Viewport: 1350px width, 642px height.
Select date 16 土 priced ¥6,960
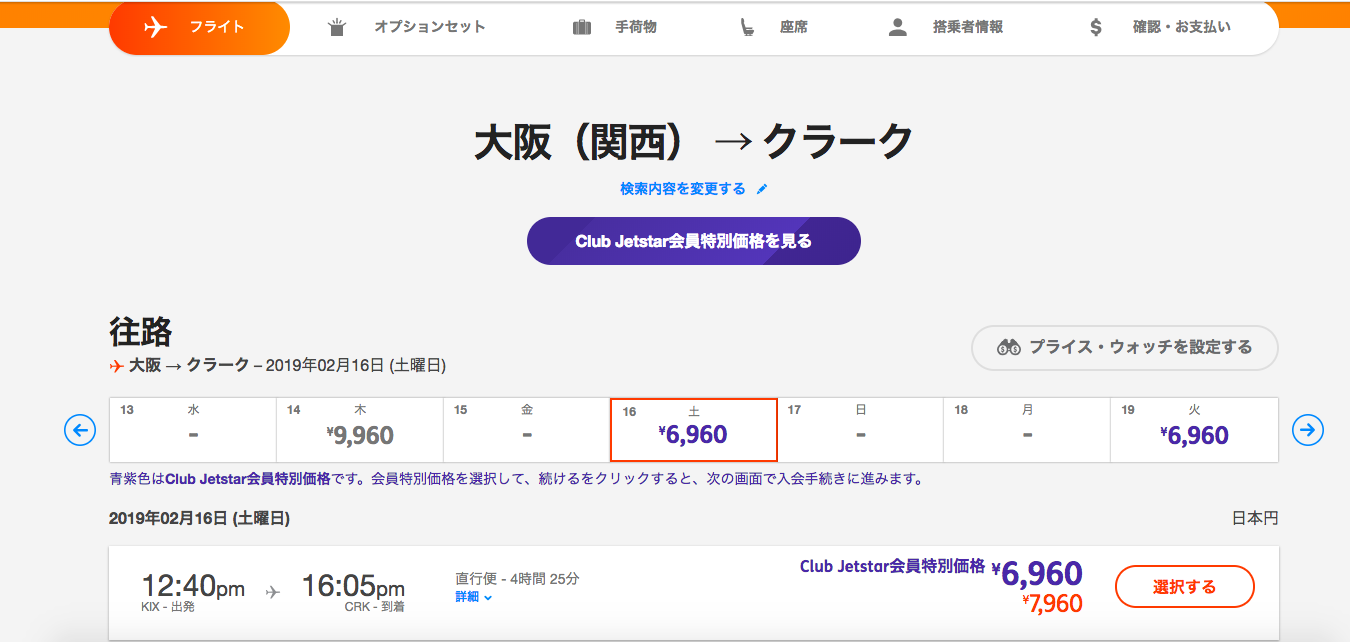pos(694,430)
